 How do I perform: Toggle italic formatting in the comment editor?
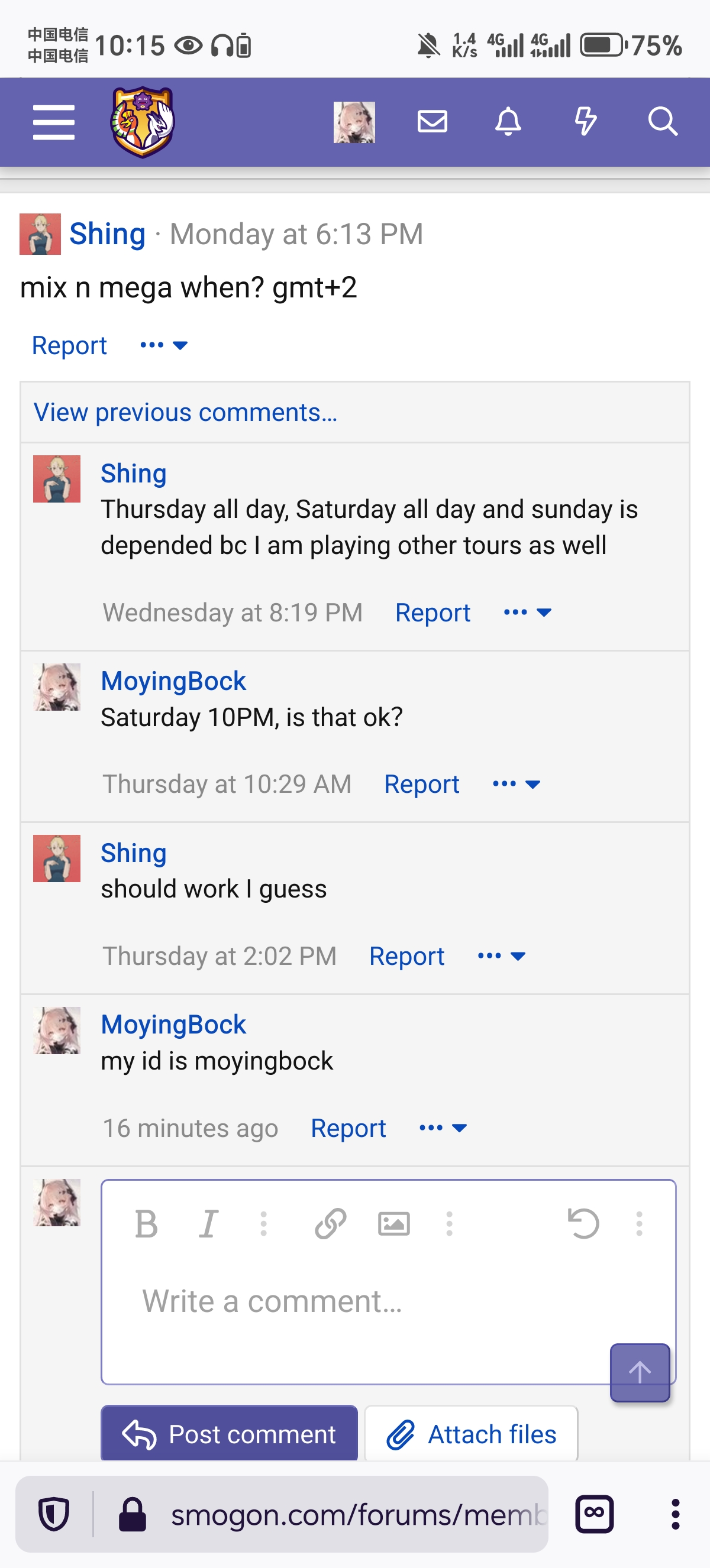point(208,1223)
